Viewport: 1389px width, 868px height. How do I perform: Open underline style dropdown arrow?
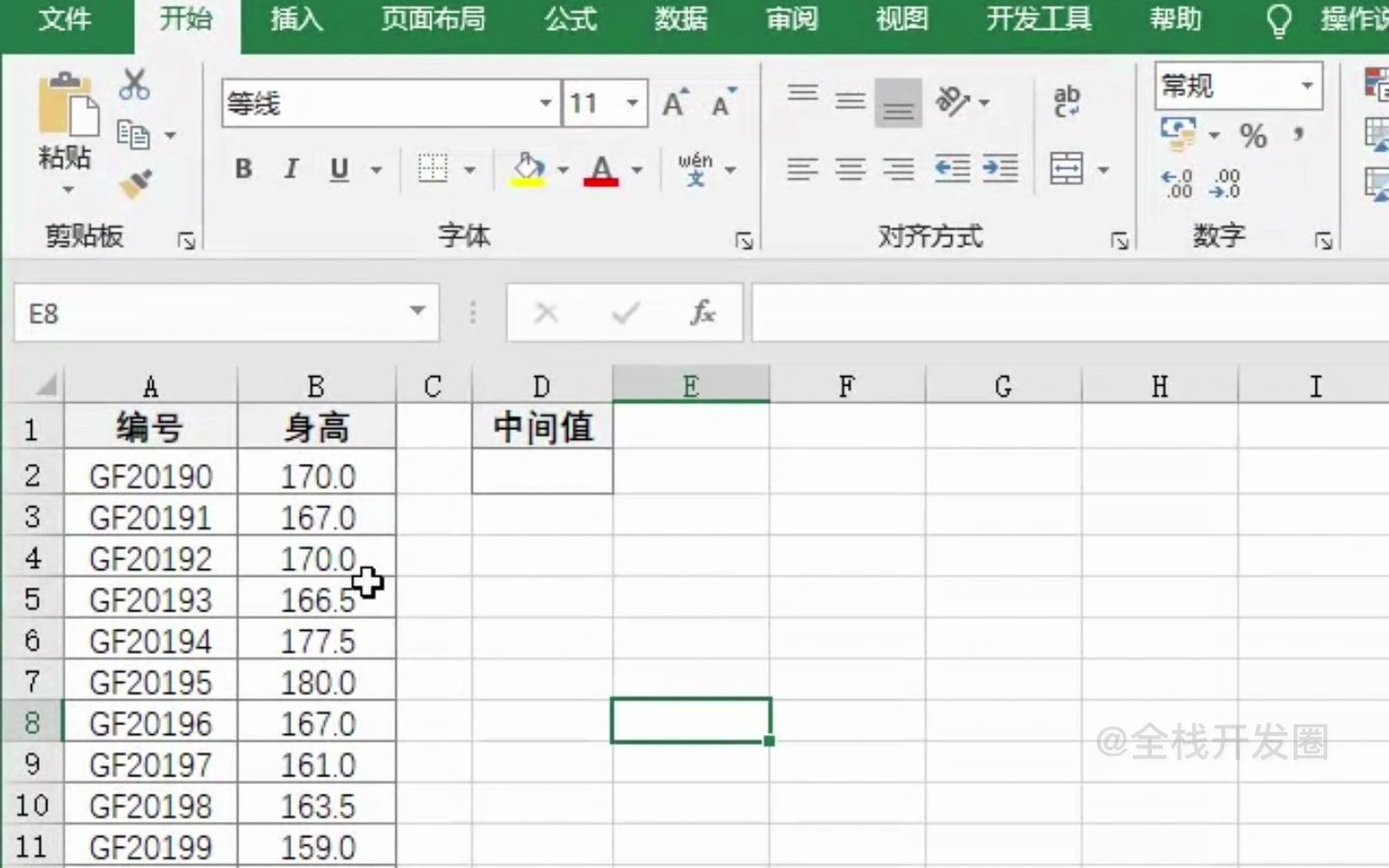pyautogui.click(x=376, y=171)
